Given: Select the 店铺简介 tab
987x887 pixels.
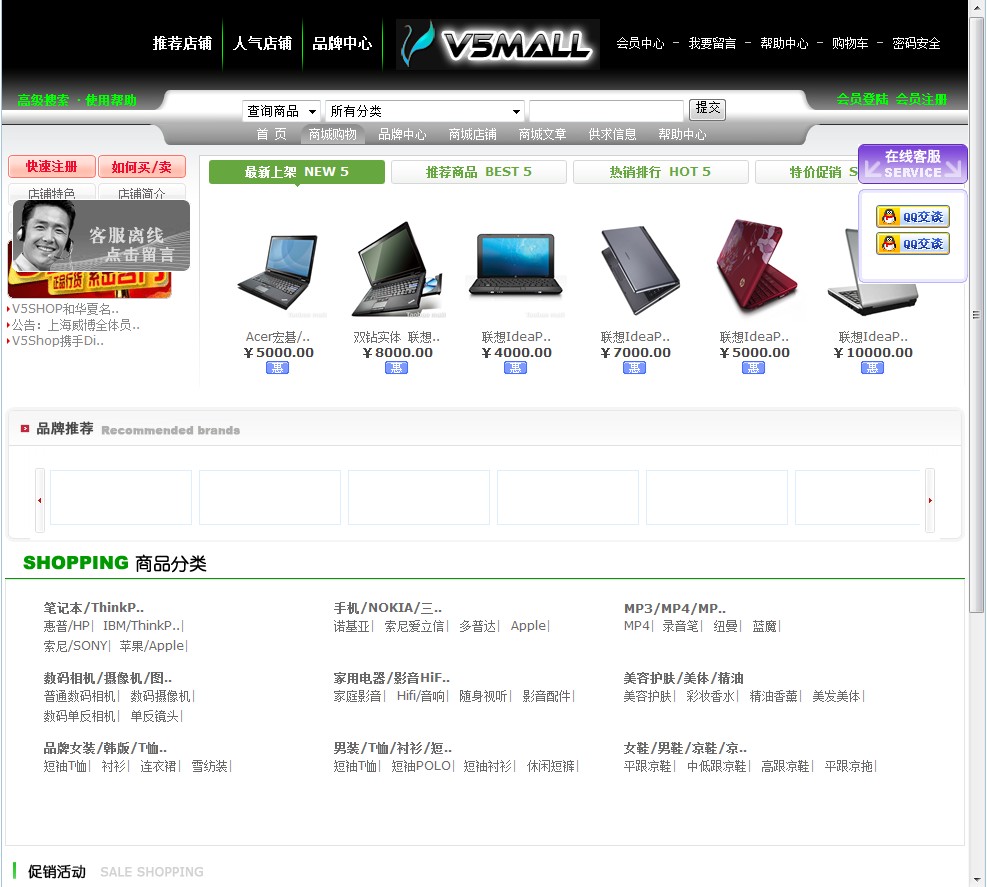Looking at the screenshot, I should [142, 193].
